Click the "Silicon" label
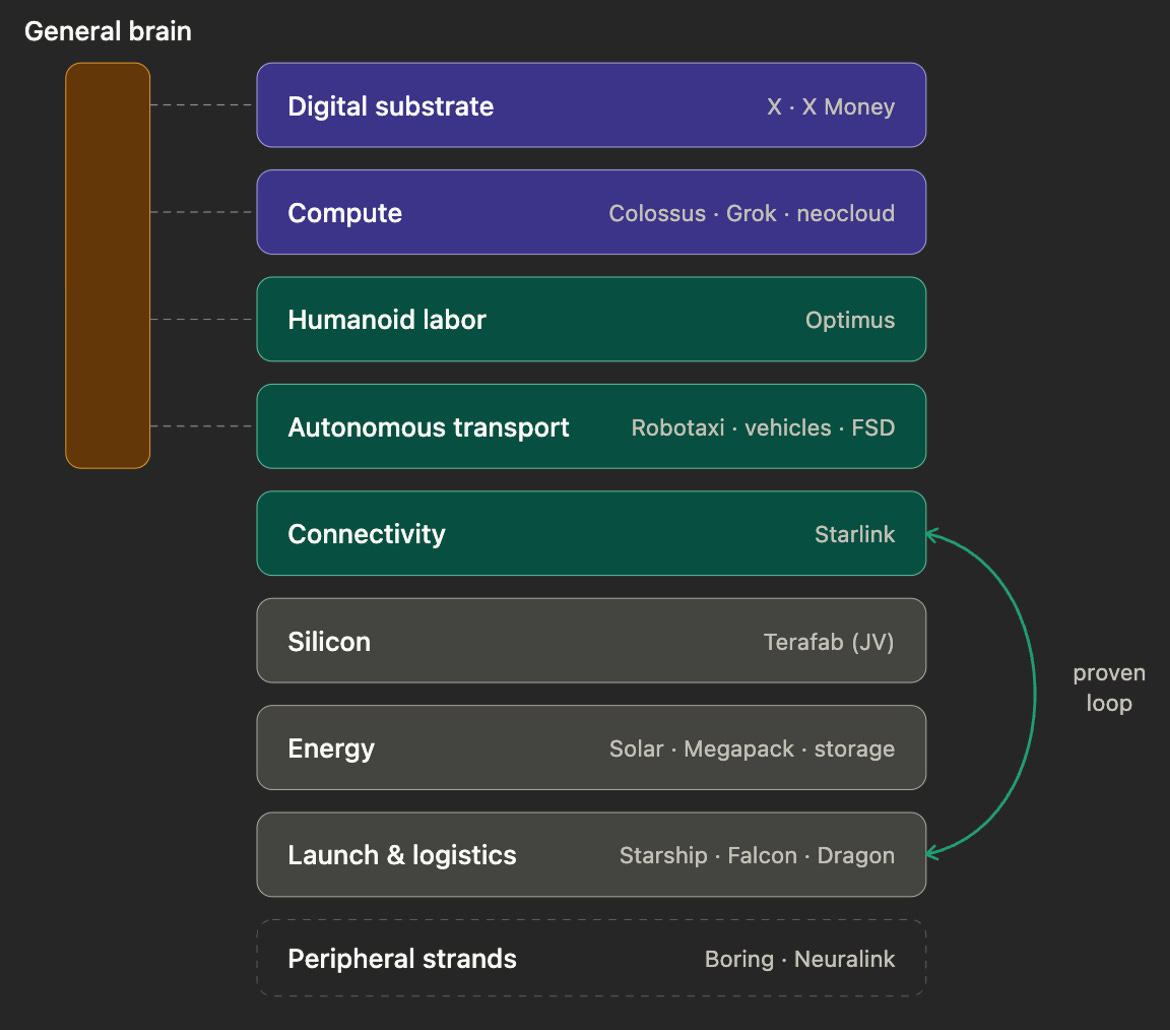Viewport: 1170px width, 1030px height. point(329,642)
